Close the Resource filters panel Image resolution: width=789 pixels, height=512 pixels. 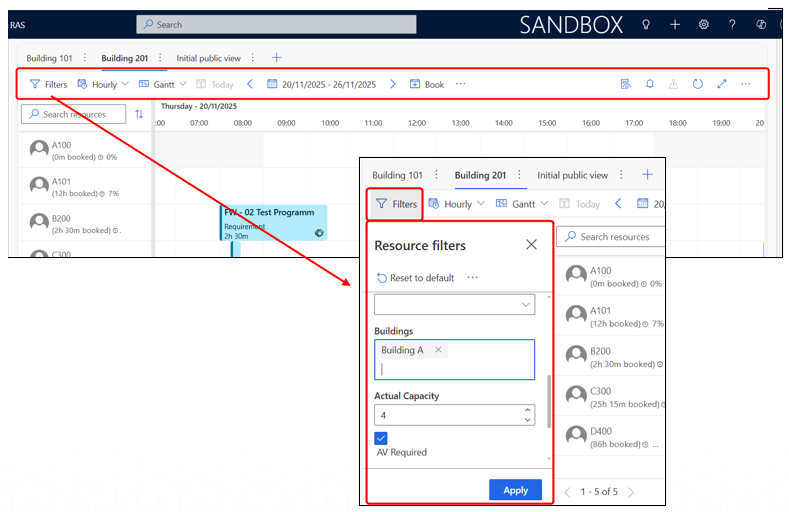531,245
